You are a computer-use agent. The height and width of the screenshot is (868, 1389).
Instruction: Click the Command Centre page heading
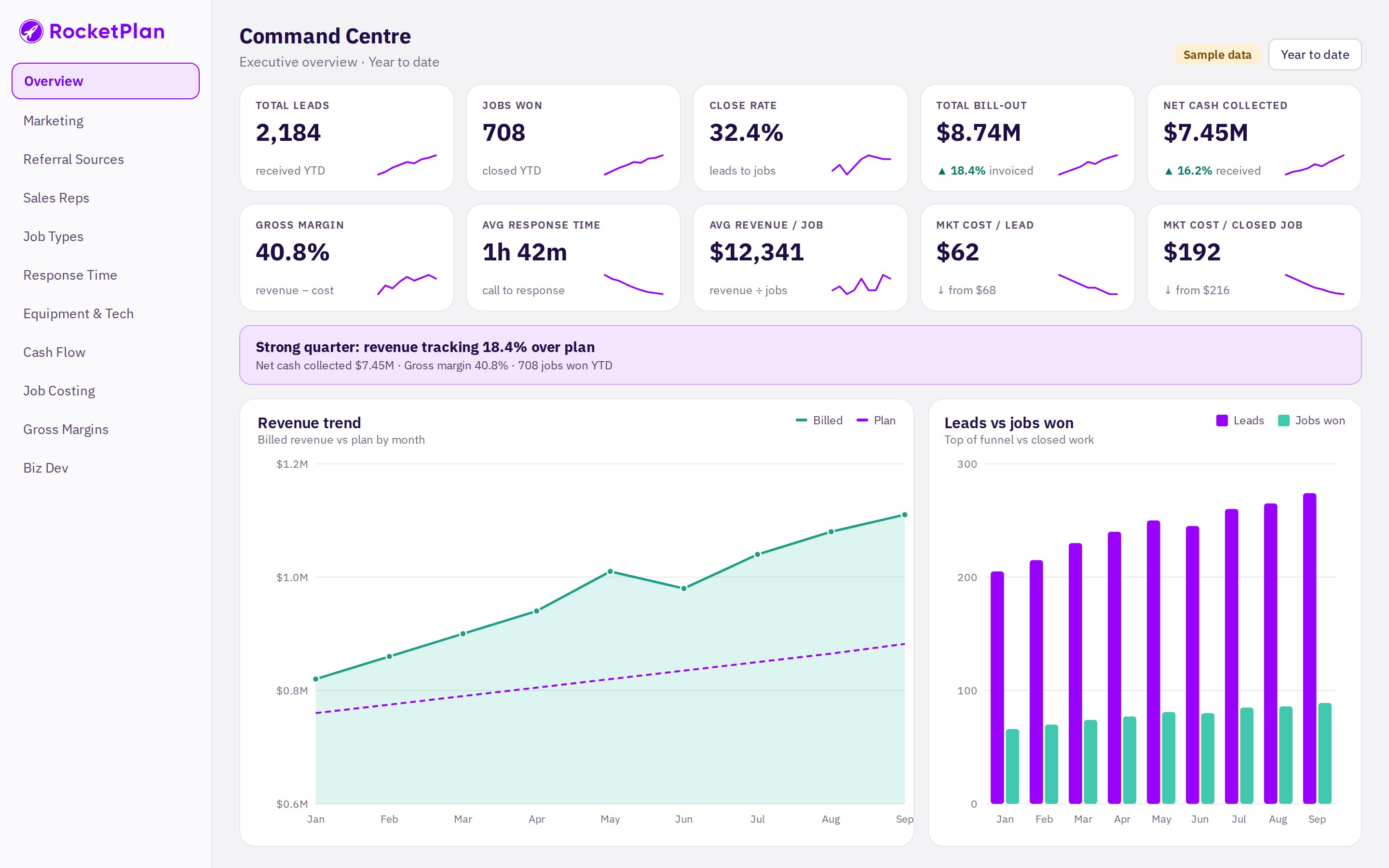325,36
